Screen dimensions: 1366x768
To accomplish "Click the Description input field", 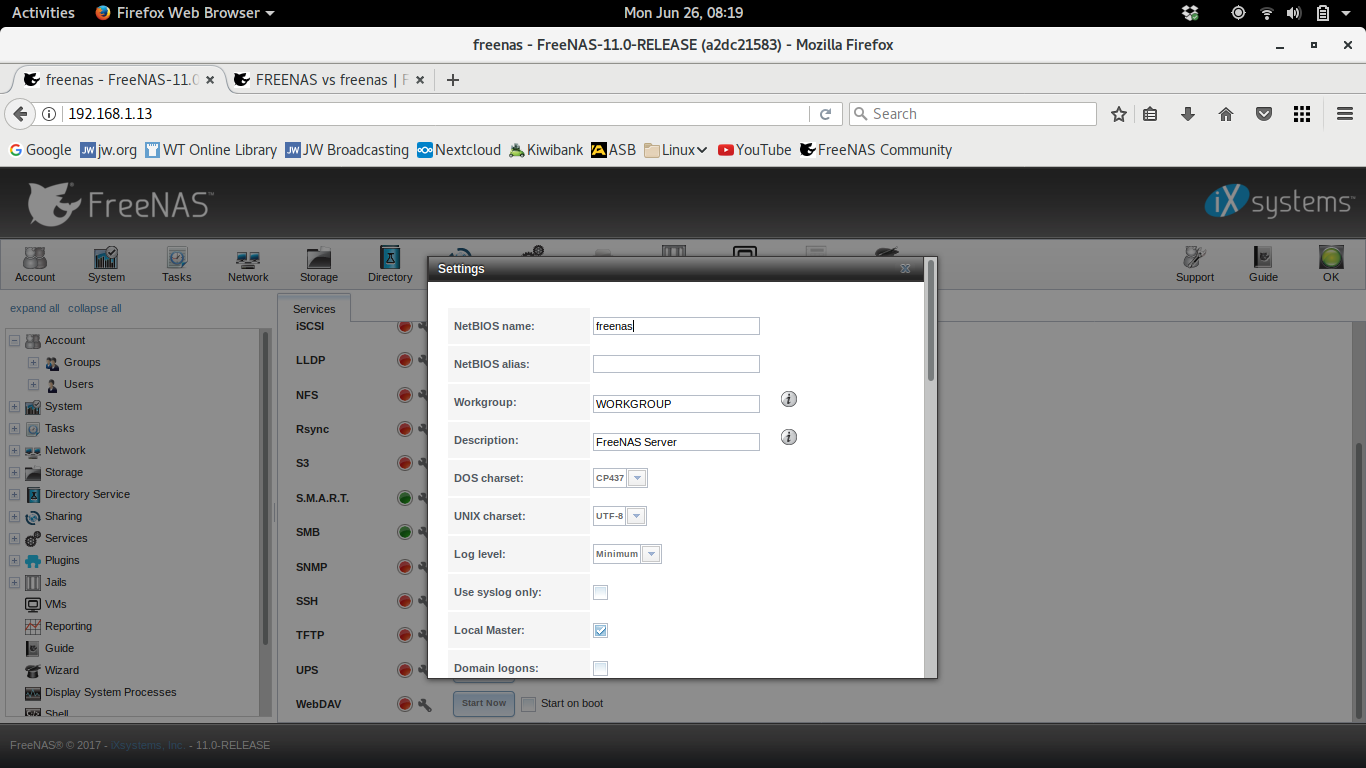I will 676,442.
